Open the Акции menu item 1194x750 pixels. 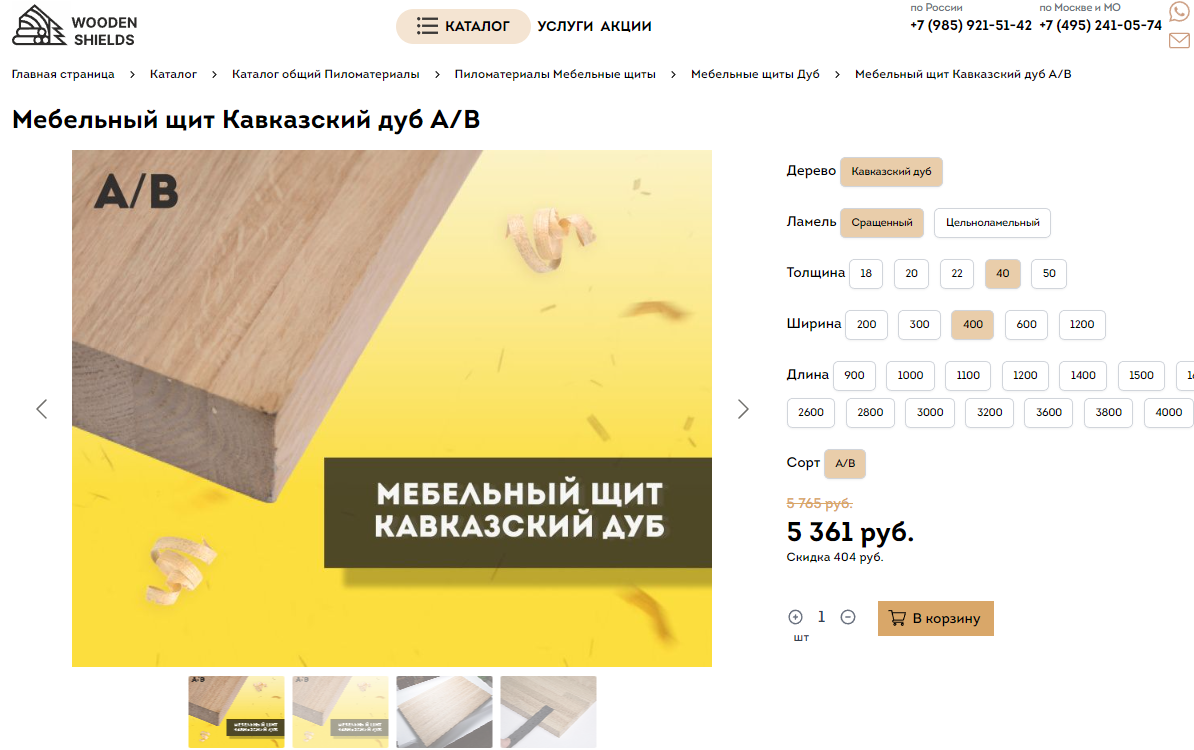pos(626,26)
